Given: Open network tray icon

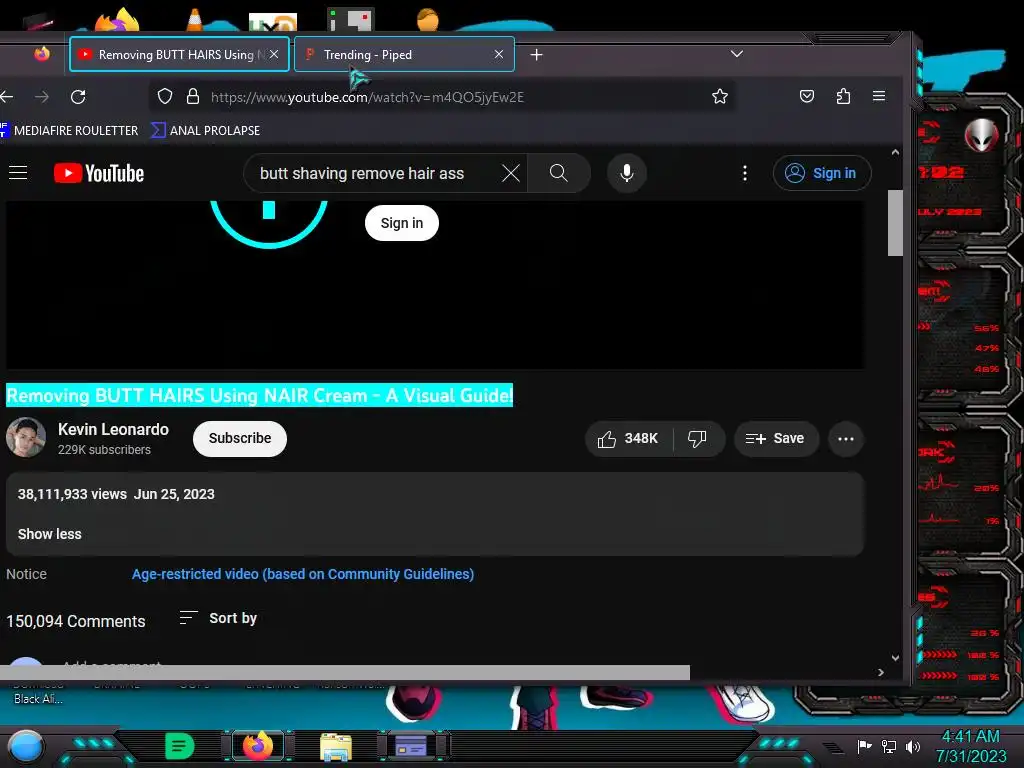Looking at the screenshot, I should pos(889,746).
